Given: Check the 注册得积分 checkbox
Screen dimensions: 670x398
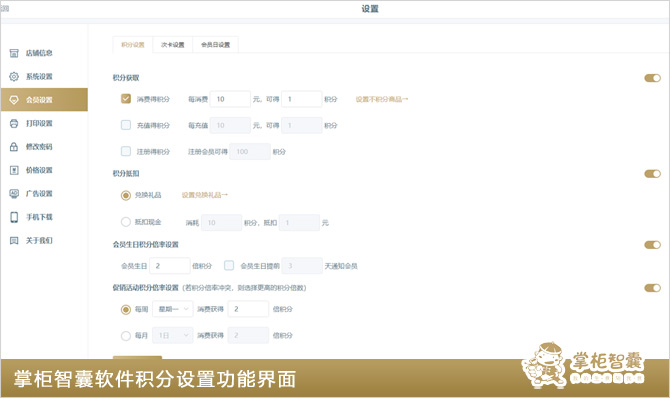Looking at the screenshot, I should (126, 151).
